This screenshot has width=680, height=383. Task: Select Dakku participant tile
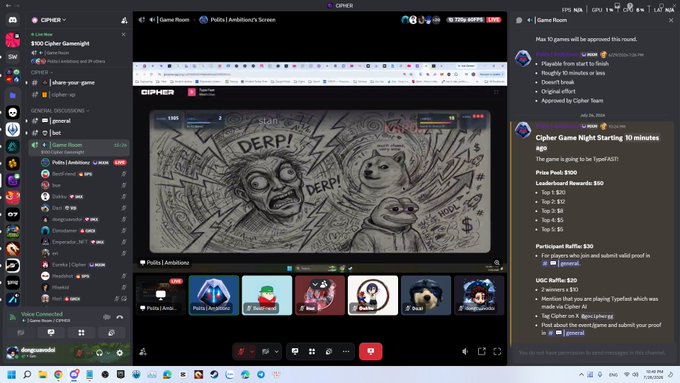click(373, 295)
